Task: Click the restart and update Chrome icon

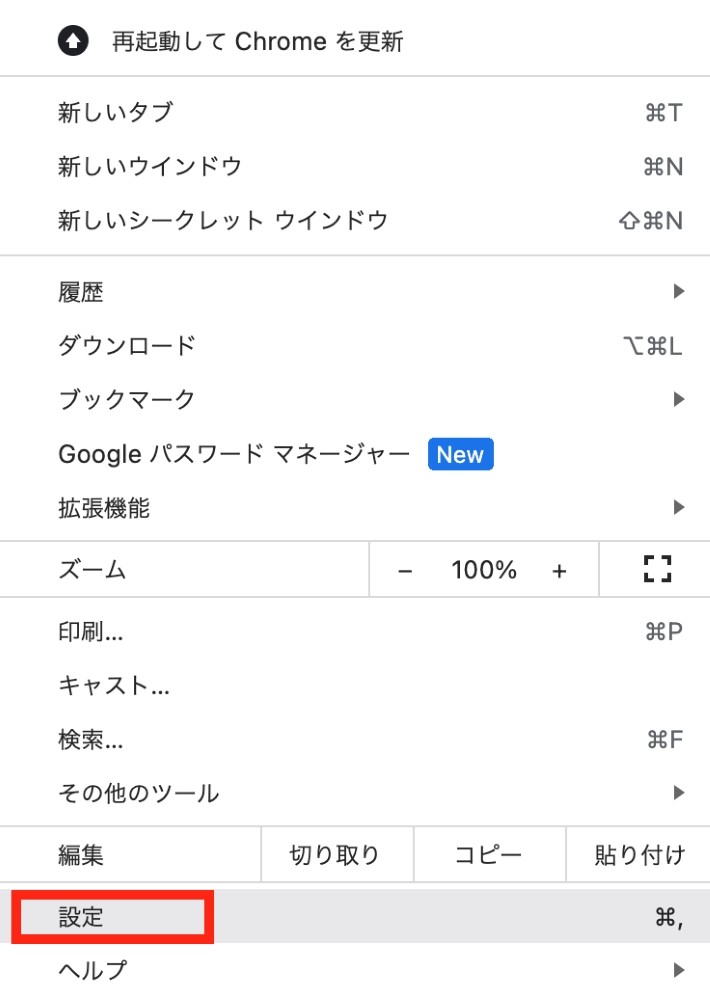Action: pyautogui.click(x=72, y=41)
